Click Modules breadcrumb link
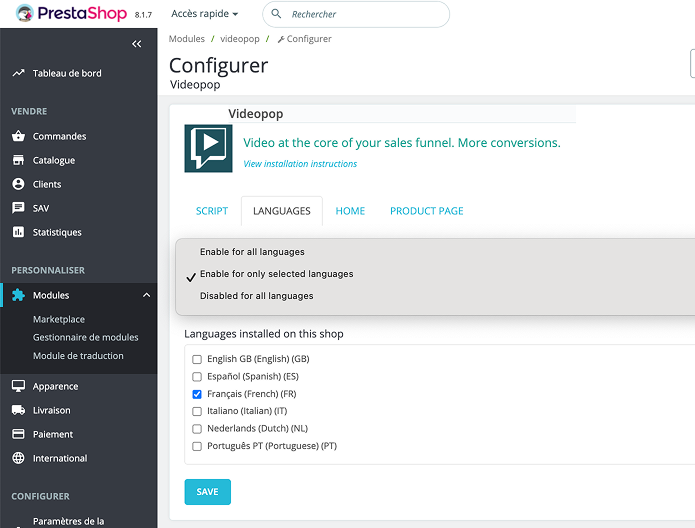The image size is (695, 528). click(187, 39)
